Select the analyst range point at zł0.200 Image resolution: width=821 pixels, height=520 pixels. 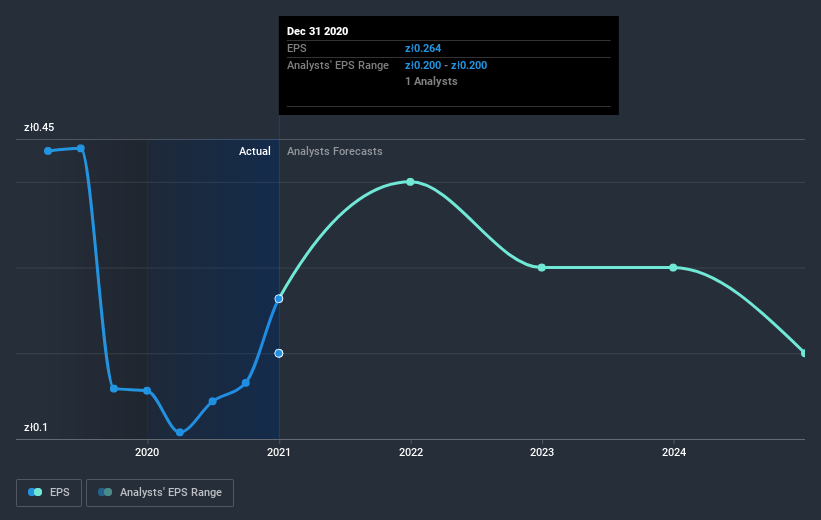pyautogui.click(x=279, y=353)
